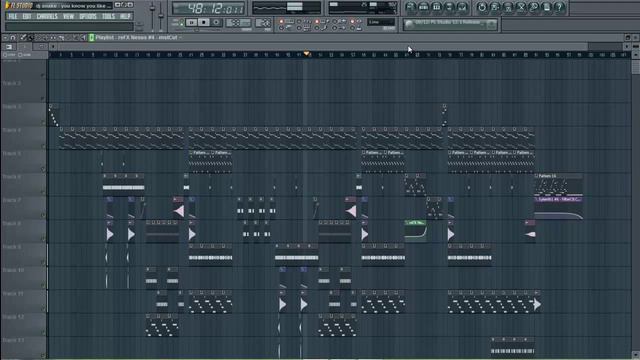The image size is (640, 360).
Task: Open the VIEW menu
Action: pyautogui.click(x=68, y=16)
